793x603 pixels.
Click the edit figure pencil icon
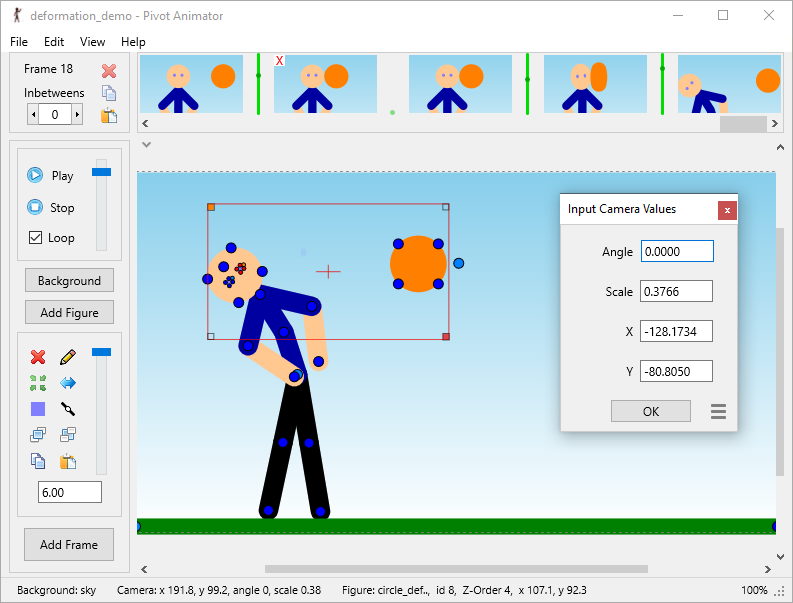pos(68,357)
